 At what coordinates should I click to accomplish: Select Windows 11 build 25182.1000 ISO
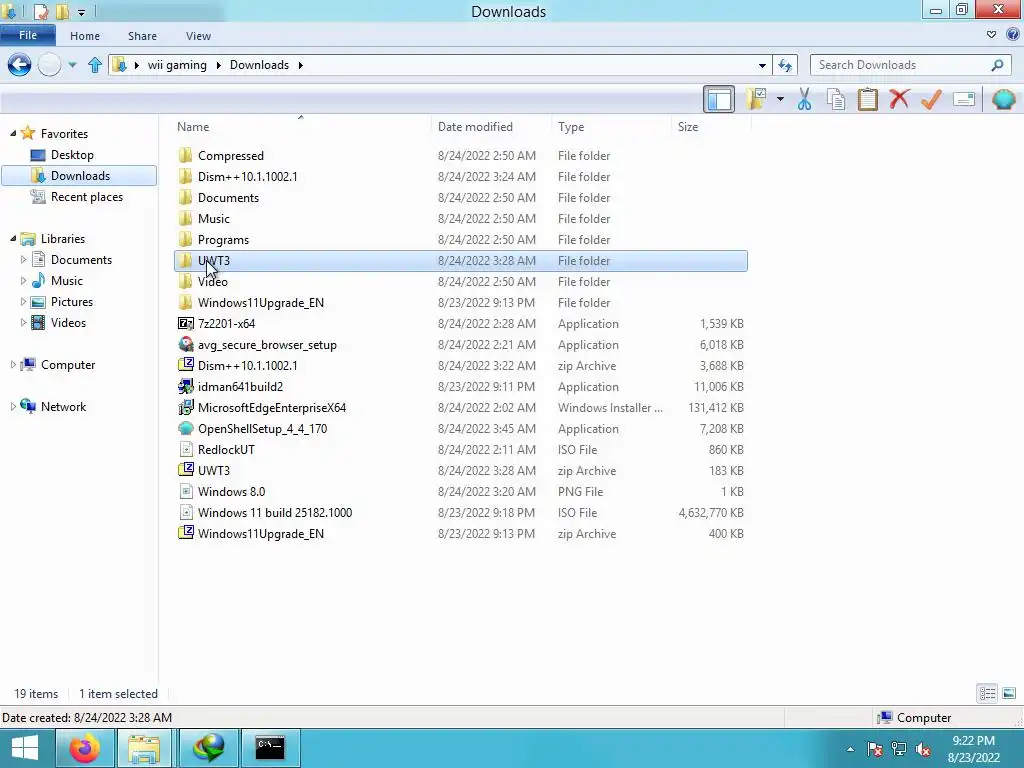point(461,513)
